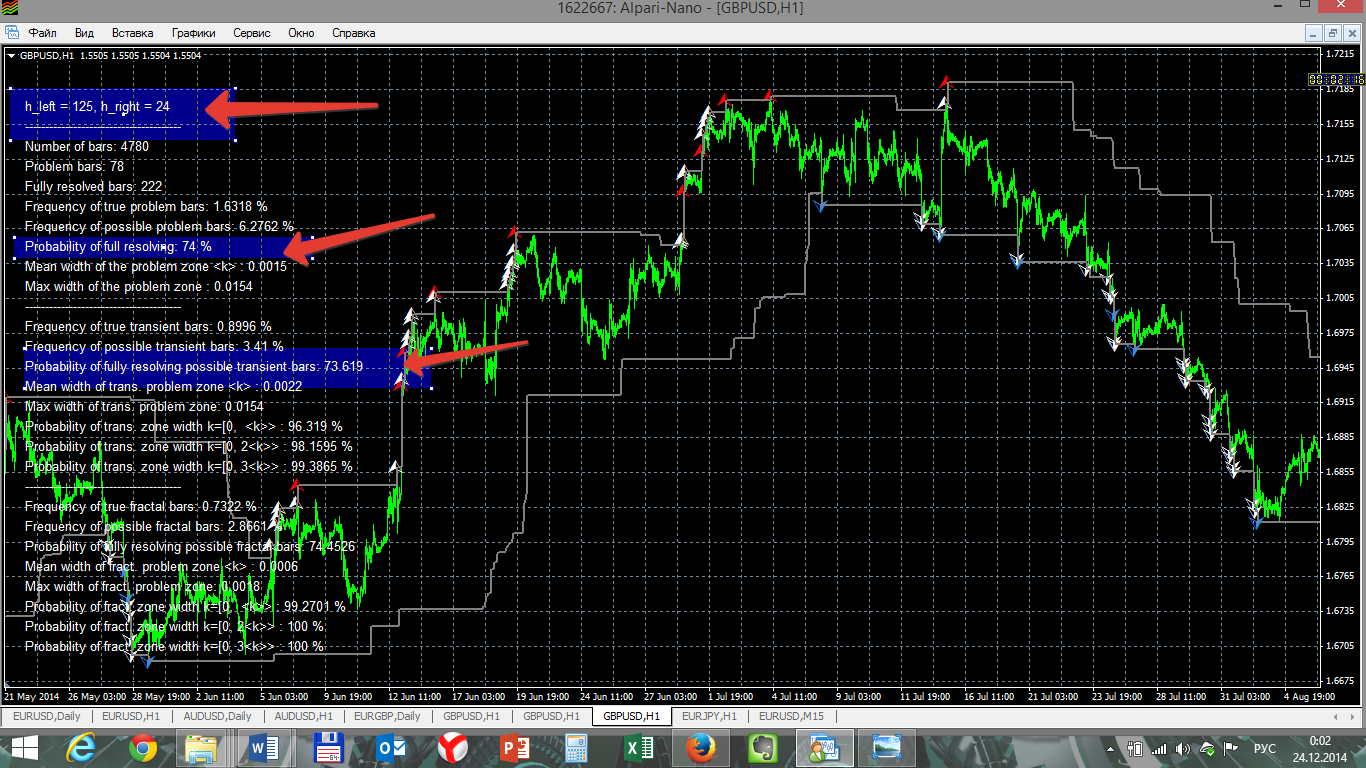The image size is (1366, 768).
Task: Open Excel from the taskbar
Action: (x=638, y=747)
